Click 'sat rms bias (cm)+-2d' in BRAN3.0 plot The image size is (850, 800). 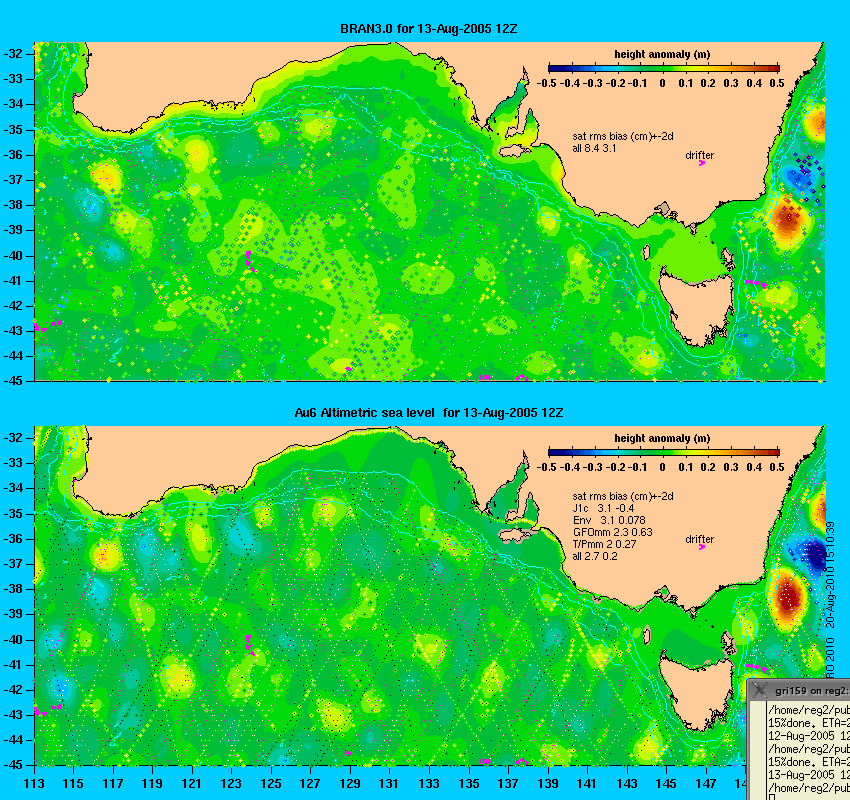click(x=623, y=136)
